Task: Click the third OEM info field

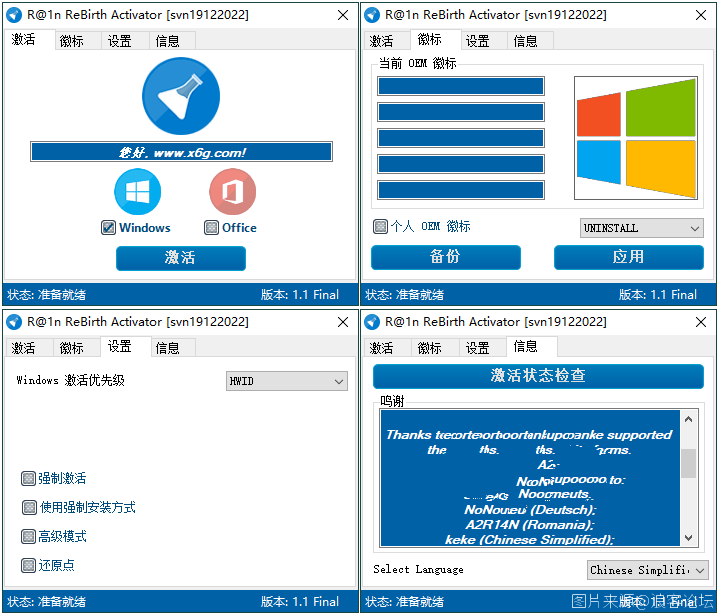Action: coord(461,138)
